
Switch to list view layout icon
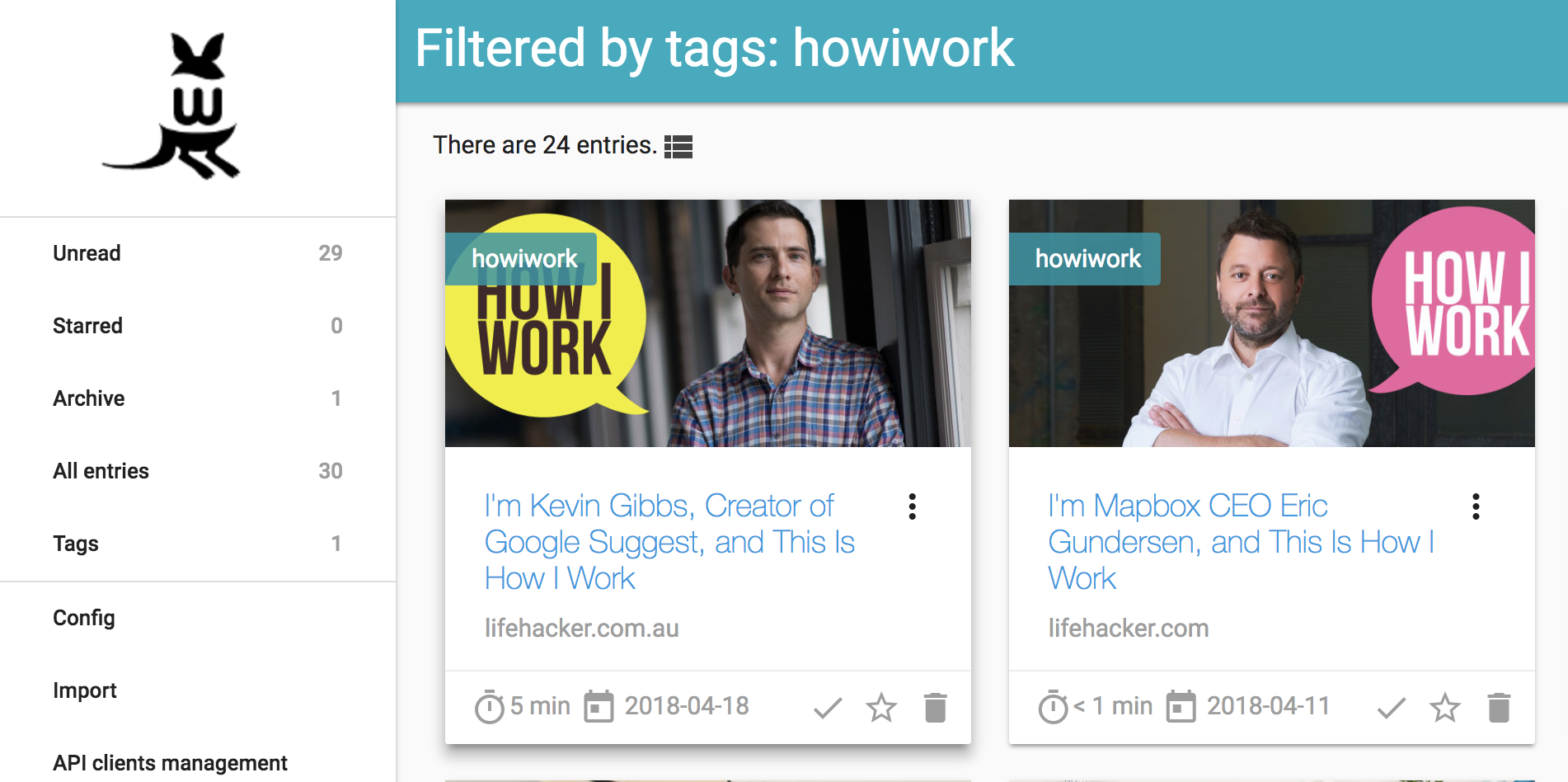(x=678, y=147)
